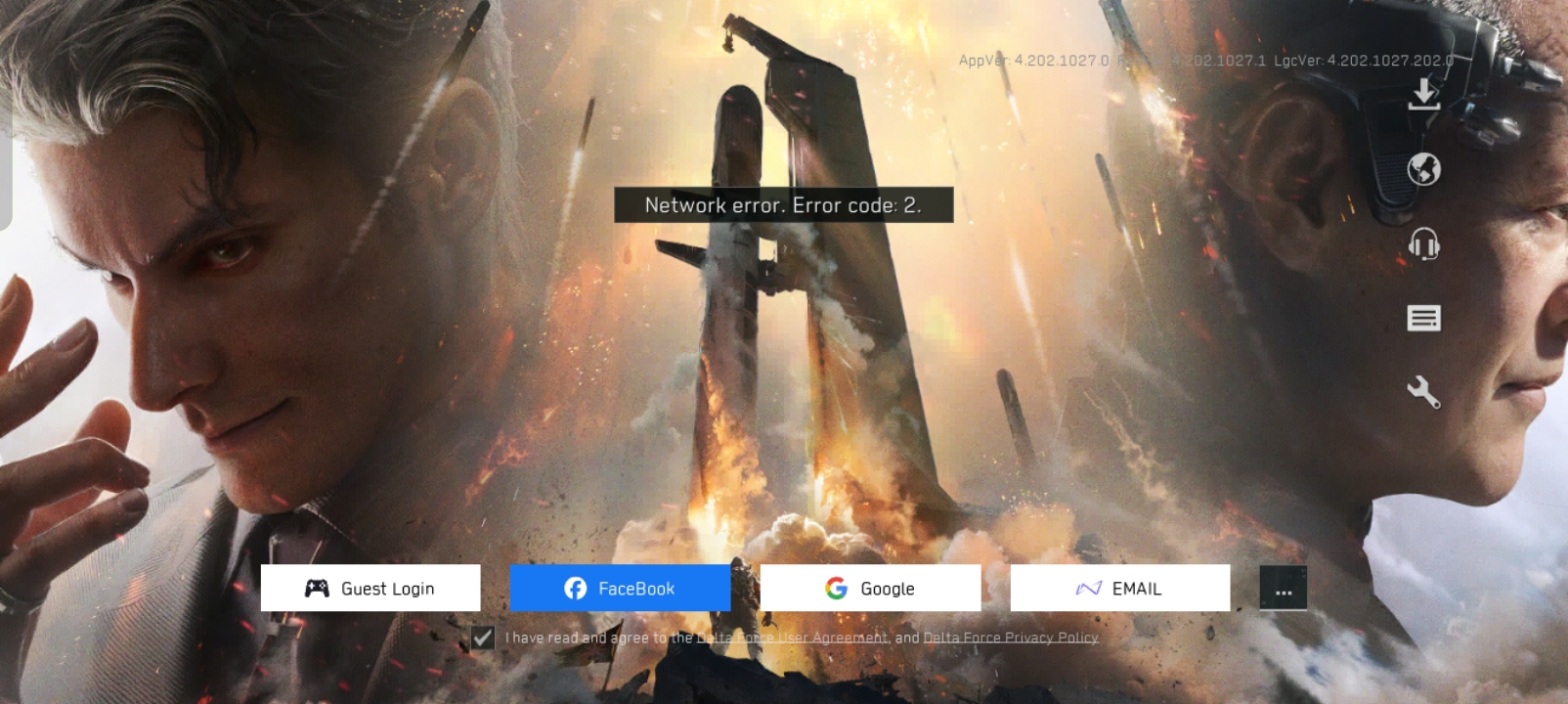Open the wrench repair tool icon

[1423, 392]
